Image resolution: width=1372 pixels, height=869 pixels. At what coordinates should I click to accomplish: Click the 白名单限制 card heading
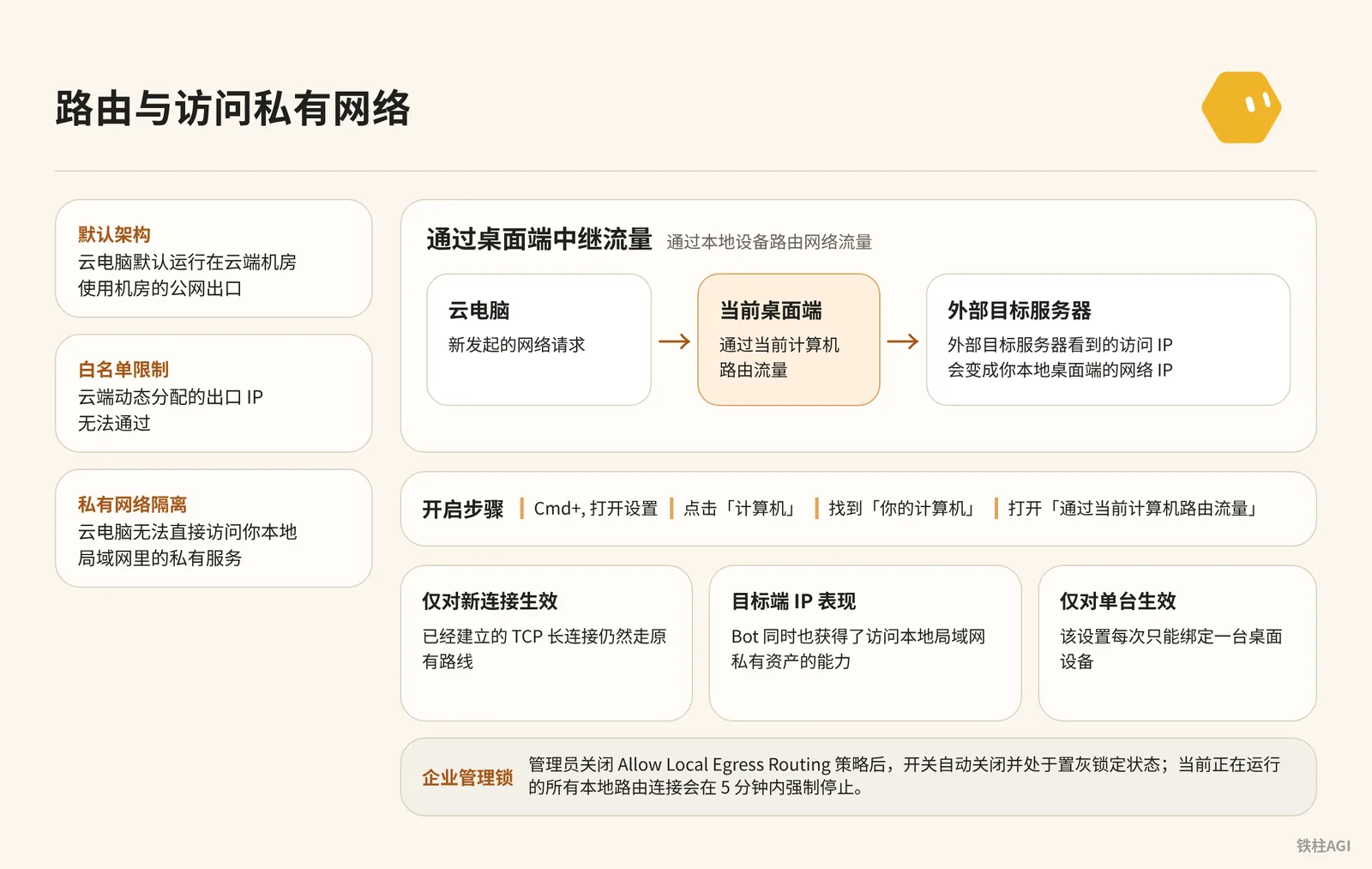click(x=123, y=369)
